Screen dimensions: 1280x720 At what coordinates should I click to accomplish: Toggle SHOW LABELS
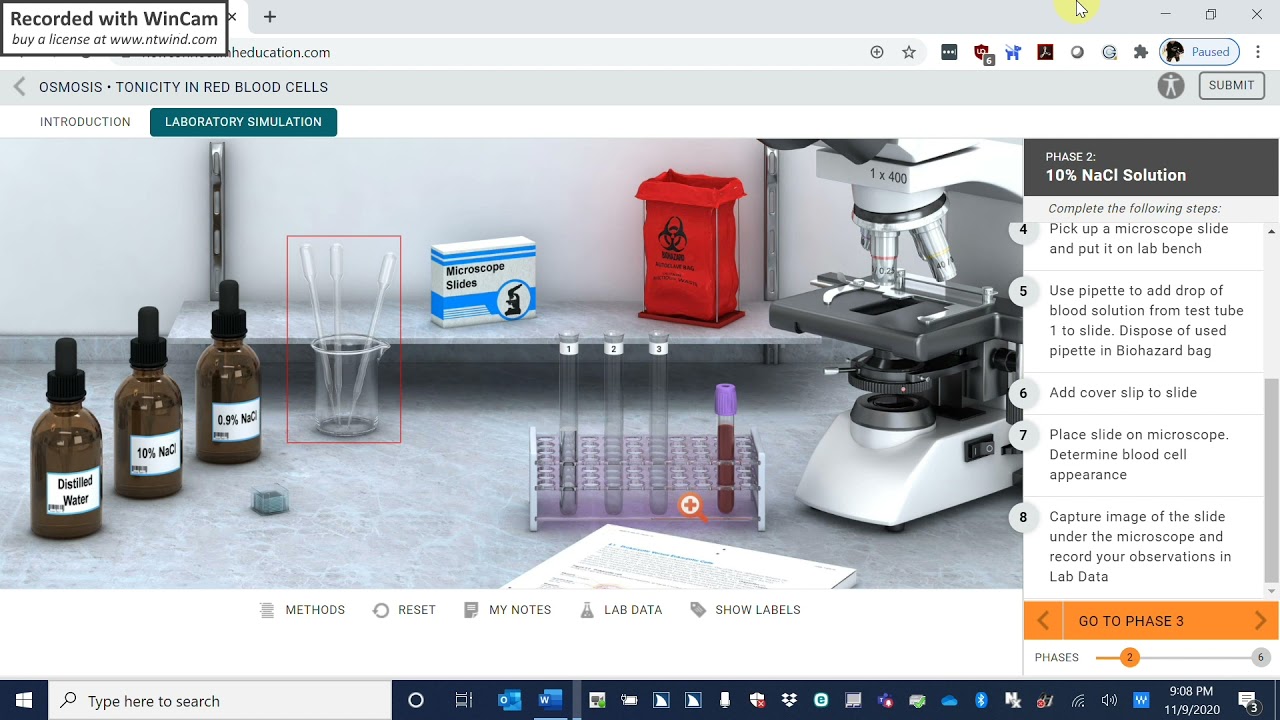click(745, 610)
